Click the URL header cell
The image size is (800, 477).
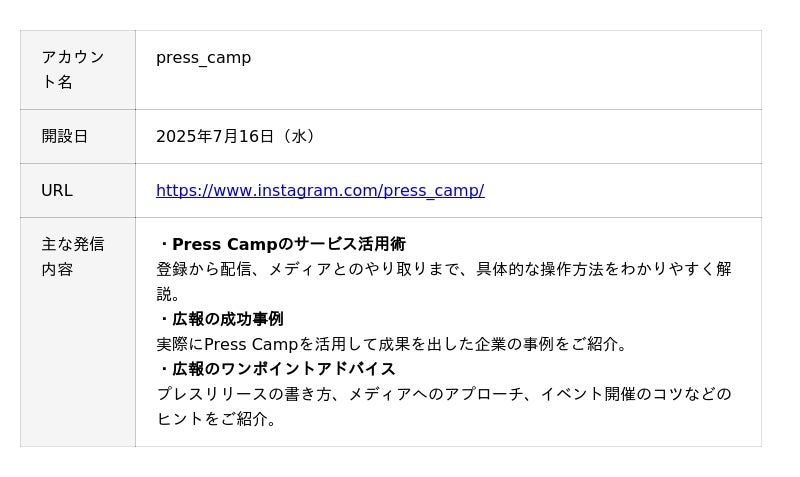[x=78, y=190]
